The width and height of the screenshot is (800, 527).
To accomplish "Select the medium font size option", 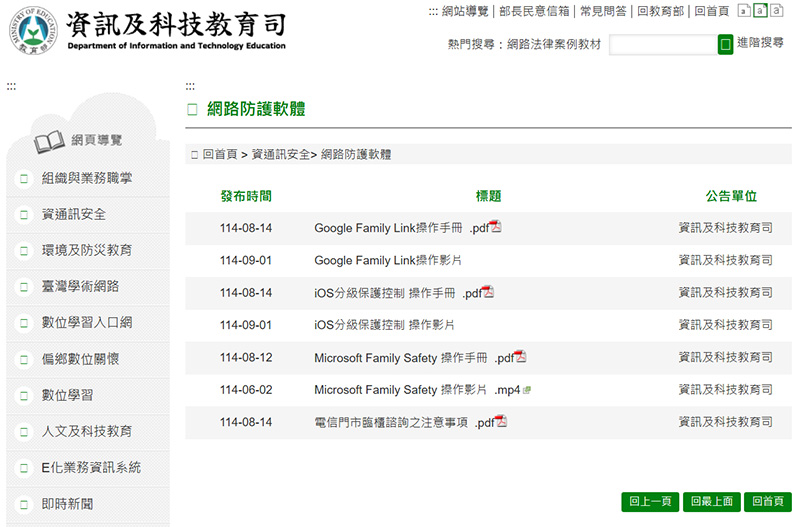I will click(760, 11).
